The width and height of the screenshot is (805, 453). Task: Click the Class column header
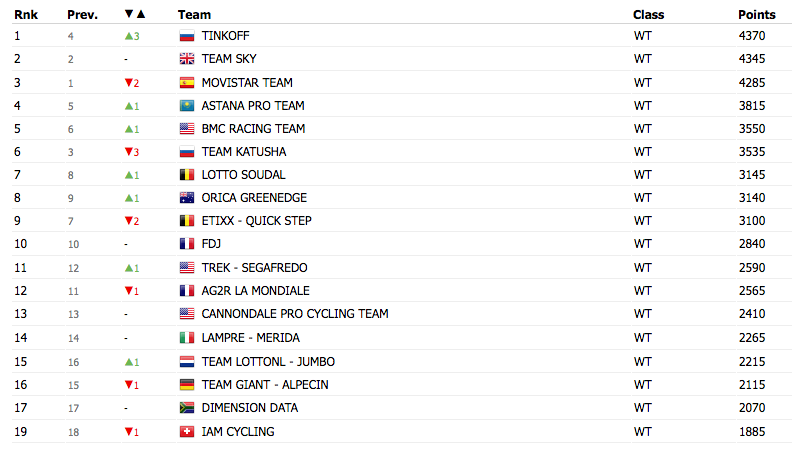[x=648, y=15]
